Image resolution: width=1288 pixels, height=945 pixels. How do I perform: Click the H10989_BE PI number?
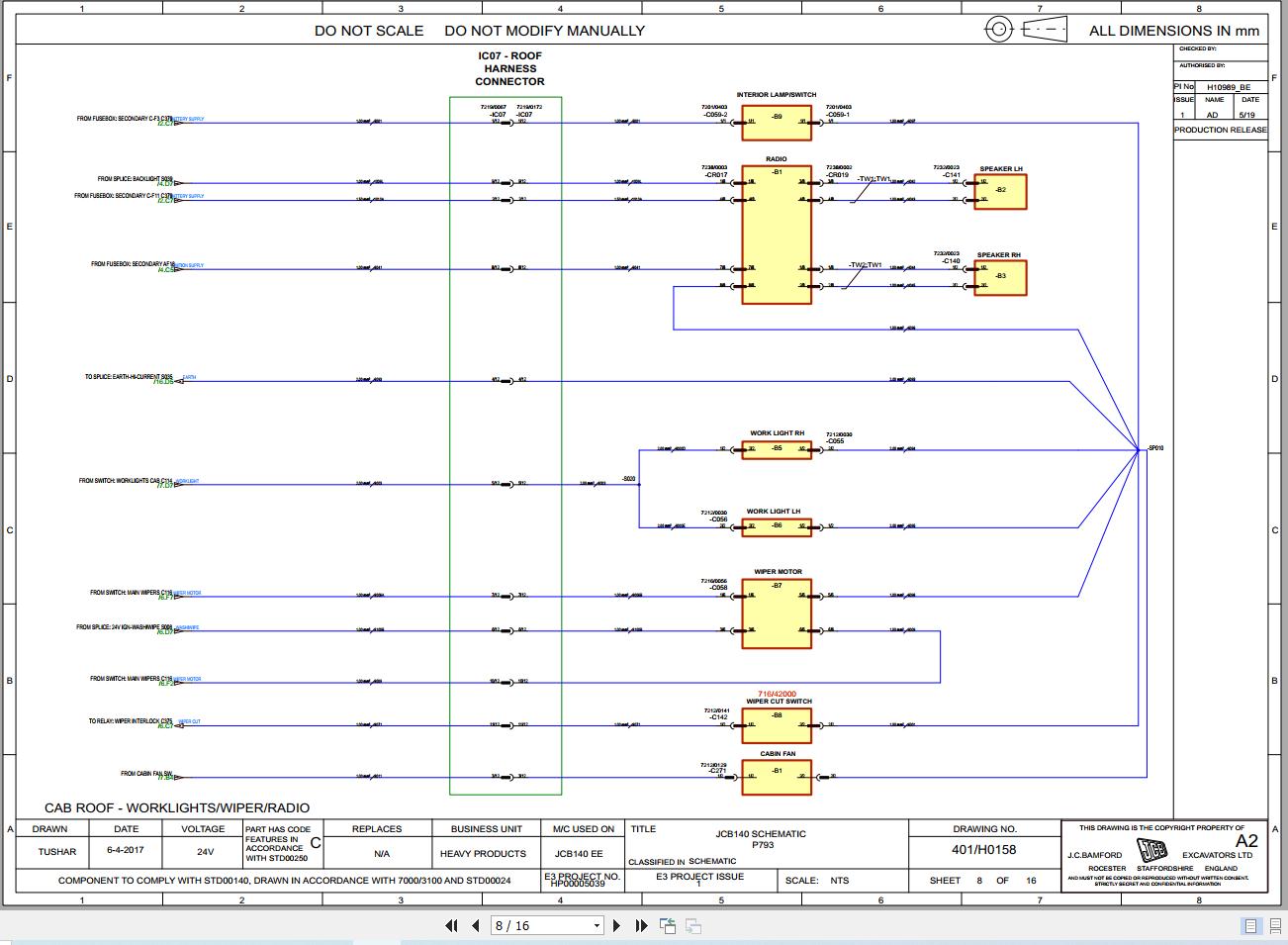pyautogui.click(x=1227, y=87)
